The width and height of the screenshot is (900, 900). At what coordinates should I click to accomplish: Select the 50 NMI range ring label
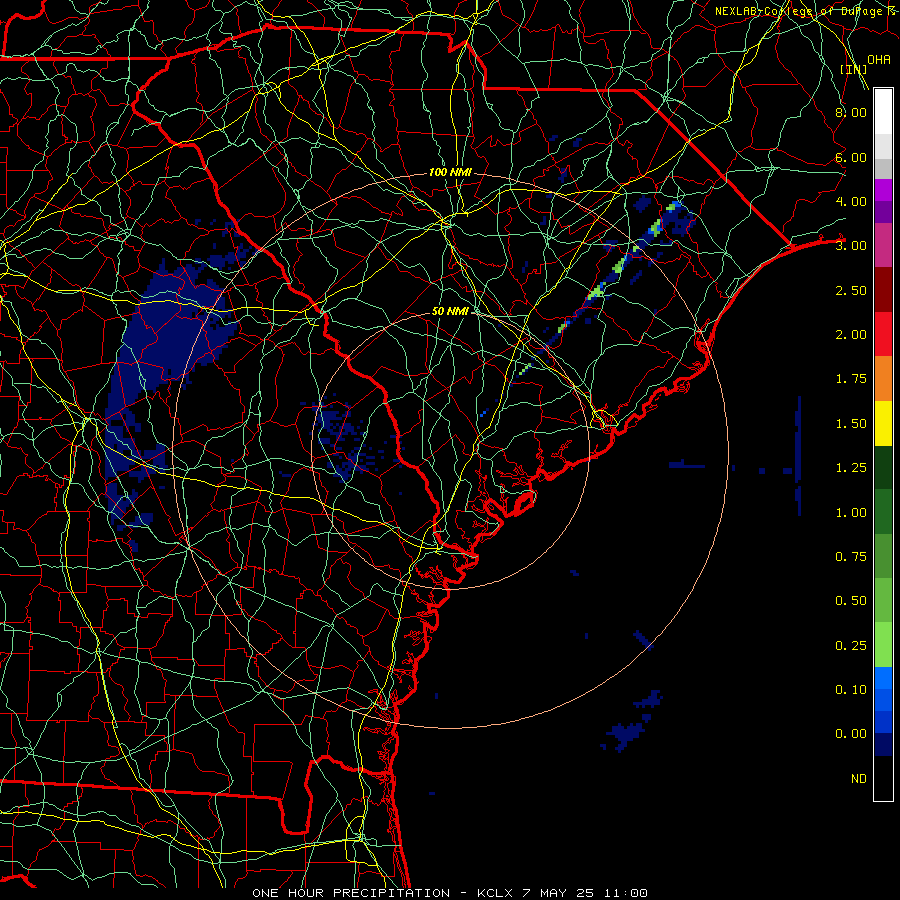(x=450, y=311)
